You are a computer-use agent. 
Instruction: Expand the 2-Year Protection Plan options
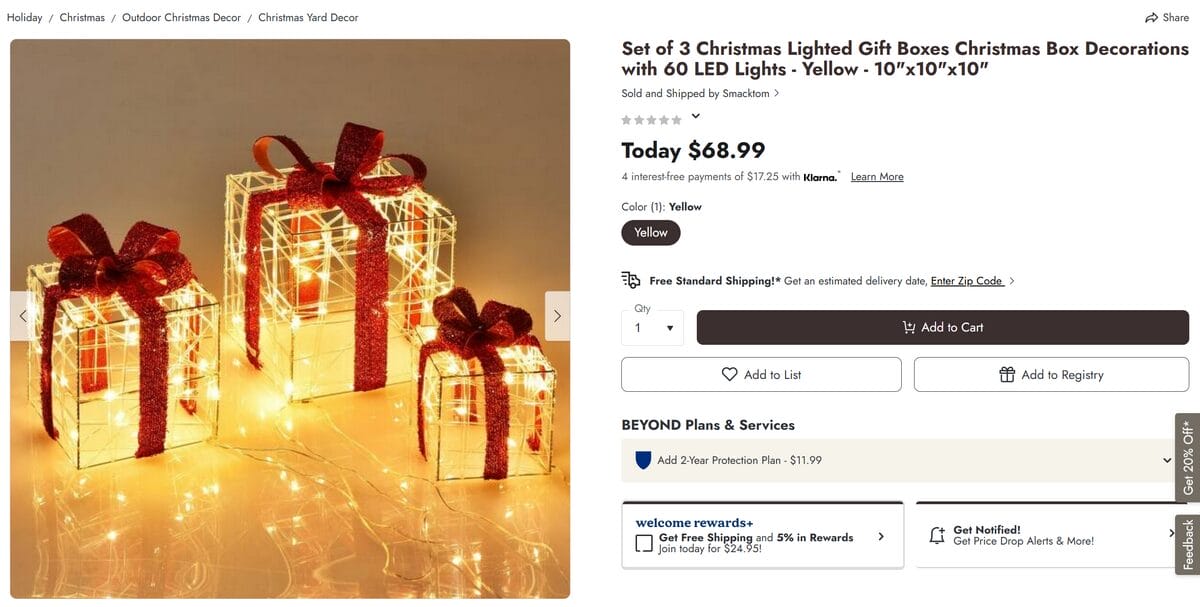click(1166, 460)
